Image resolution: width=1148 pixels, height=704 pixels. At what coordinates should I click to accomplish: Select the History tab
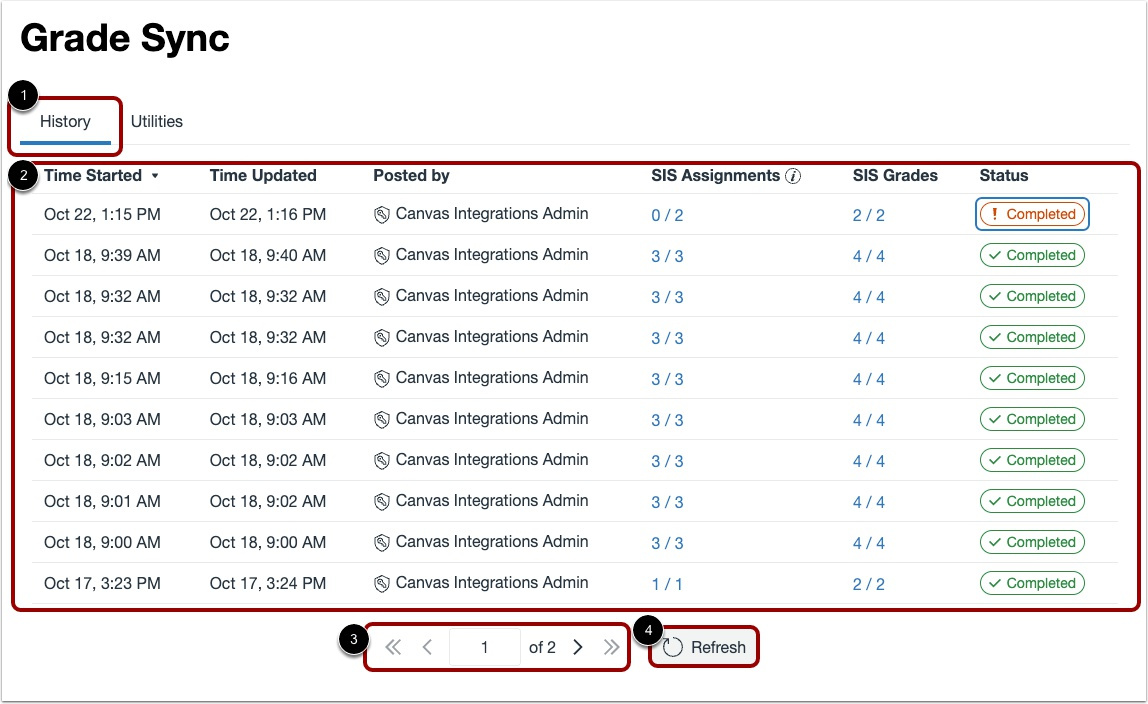click(x=64, y=121)
